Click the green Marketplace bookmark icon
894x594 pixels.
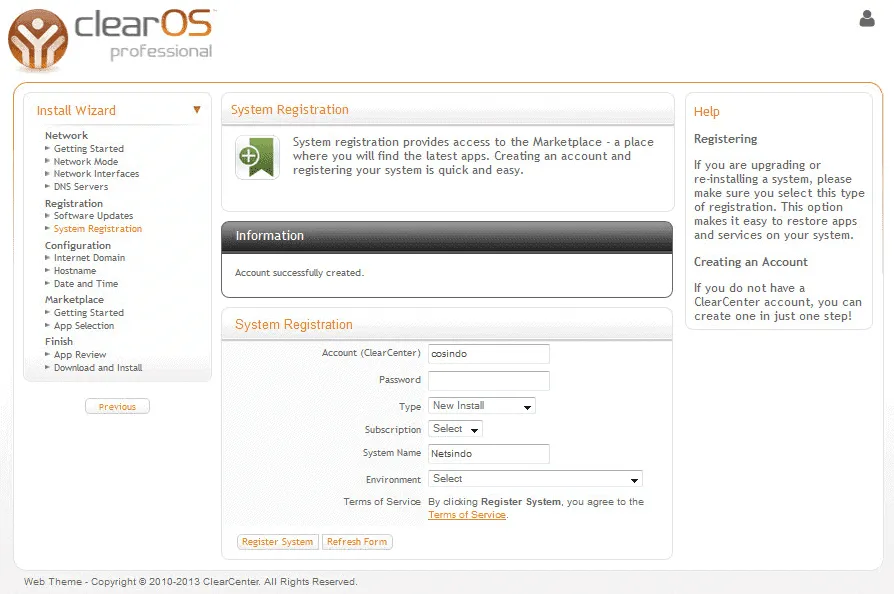257,158
